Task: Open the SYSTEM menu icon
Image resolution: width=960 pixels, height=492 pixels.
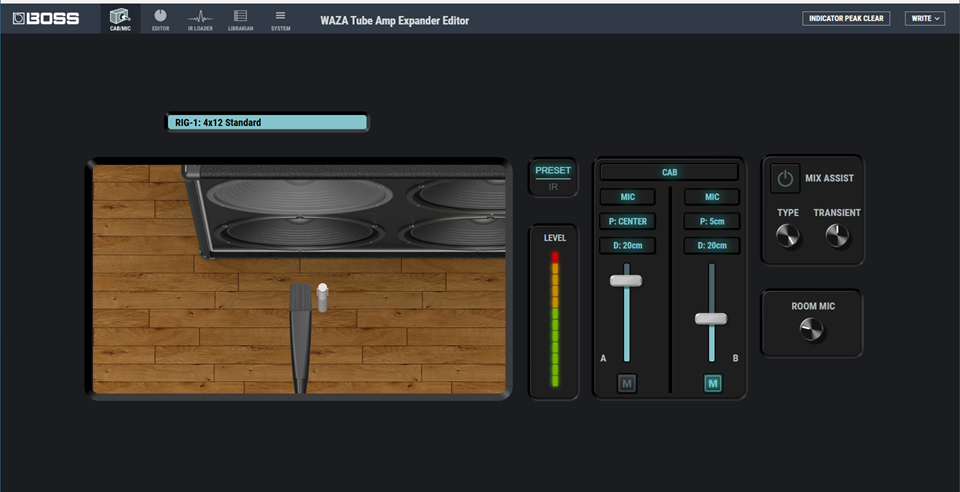Action: [x=280, y=19]
